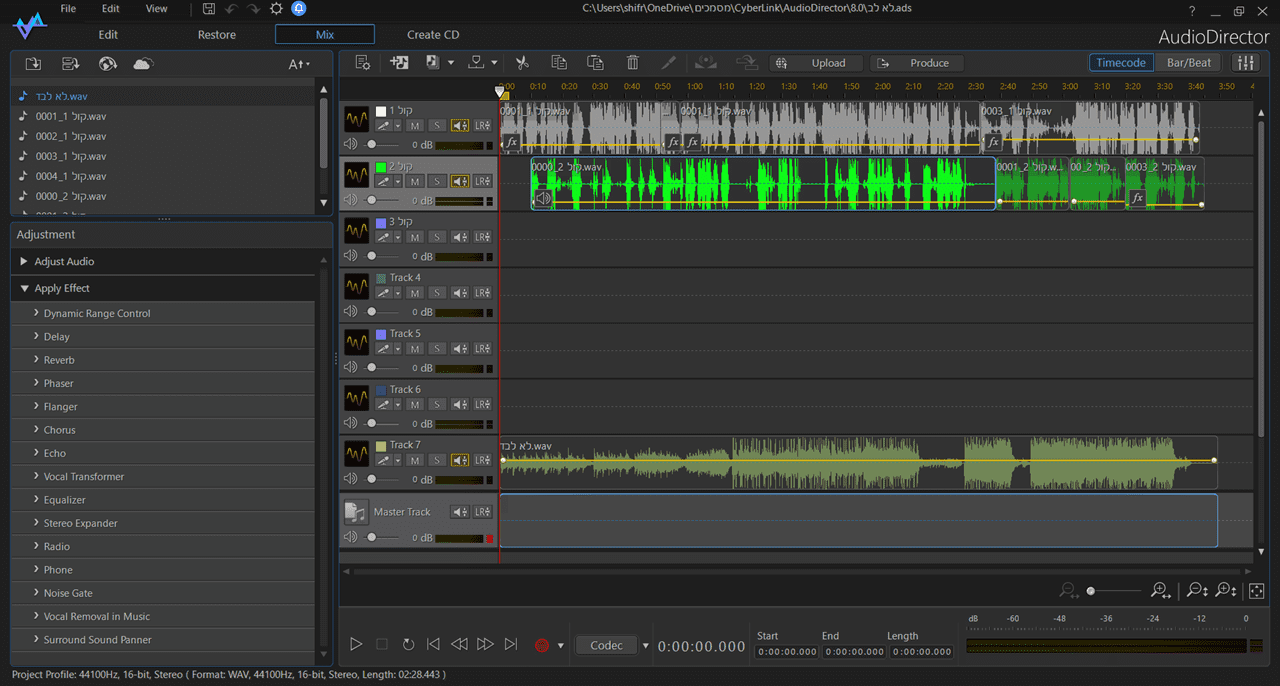
Task: Click the scissors split clip icon
Action: pyautogui.click(x=522, y=63)
